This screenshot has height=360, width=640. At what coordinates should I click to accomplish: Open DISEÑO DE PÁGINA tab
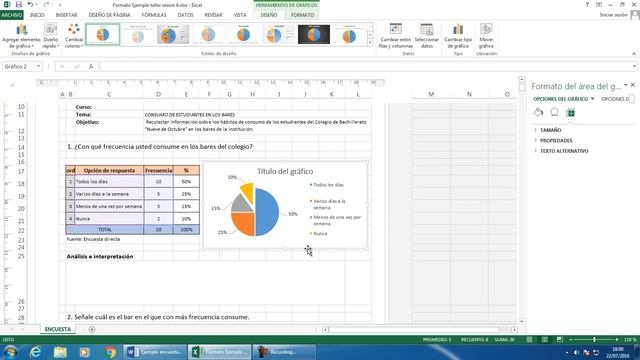pyautogui.click(x=109, y=15)
